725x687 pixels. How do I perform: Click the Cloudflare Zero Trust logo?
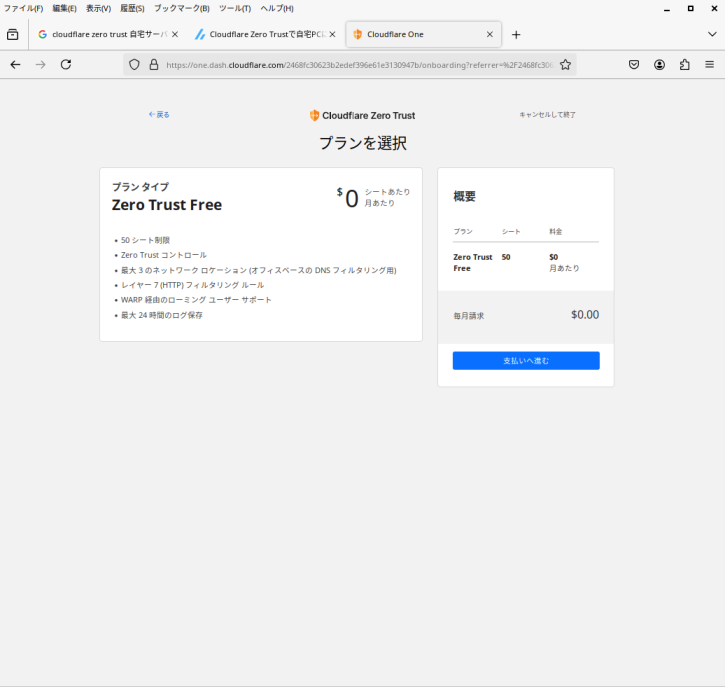(362, 116)
